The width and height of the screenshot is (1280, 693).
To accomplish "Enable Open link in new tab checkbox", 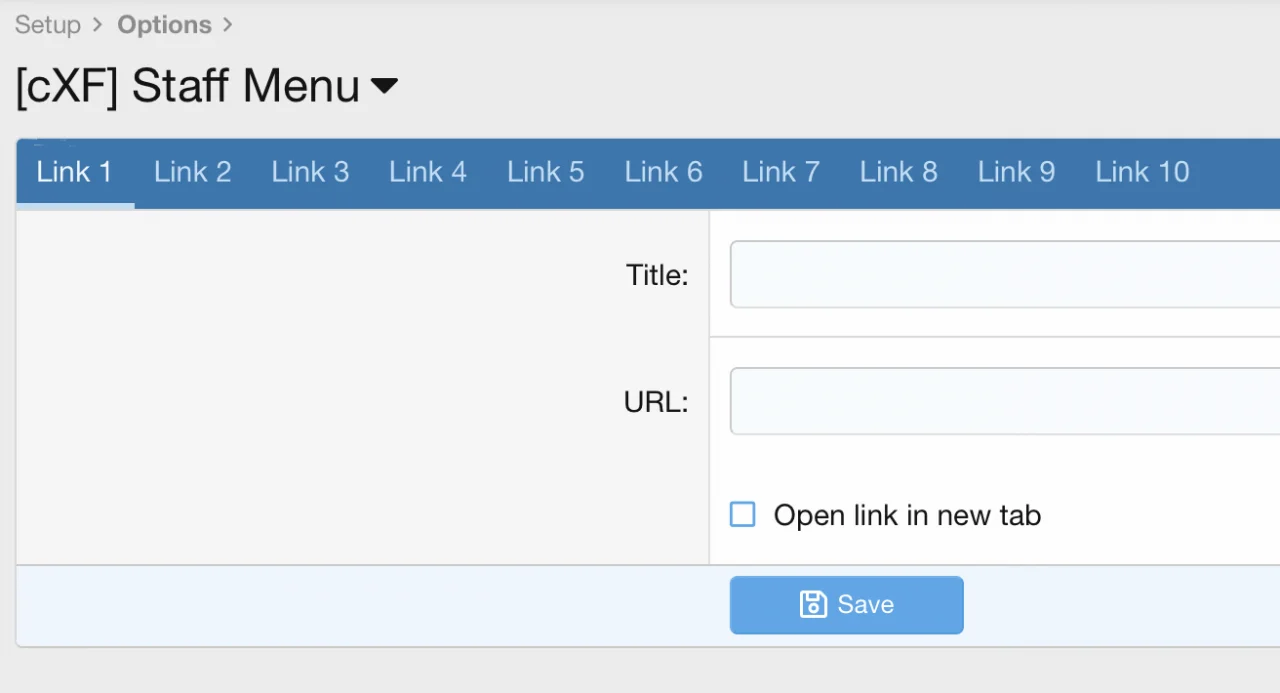I will click(743, 515).
